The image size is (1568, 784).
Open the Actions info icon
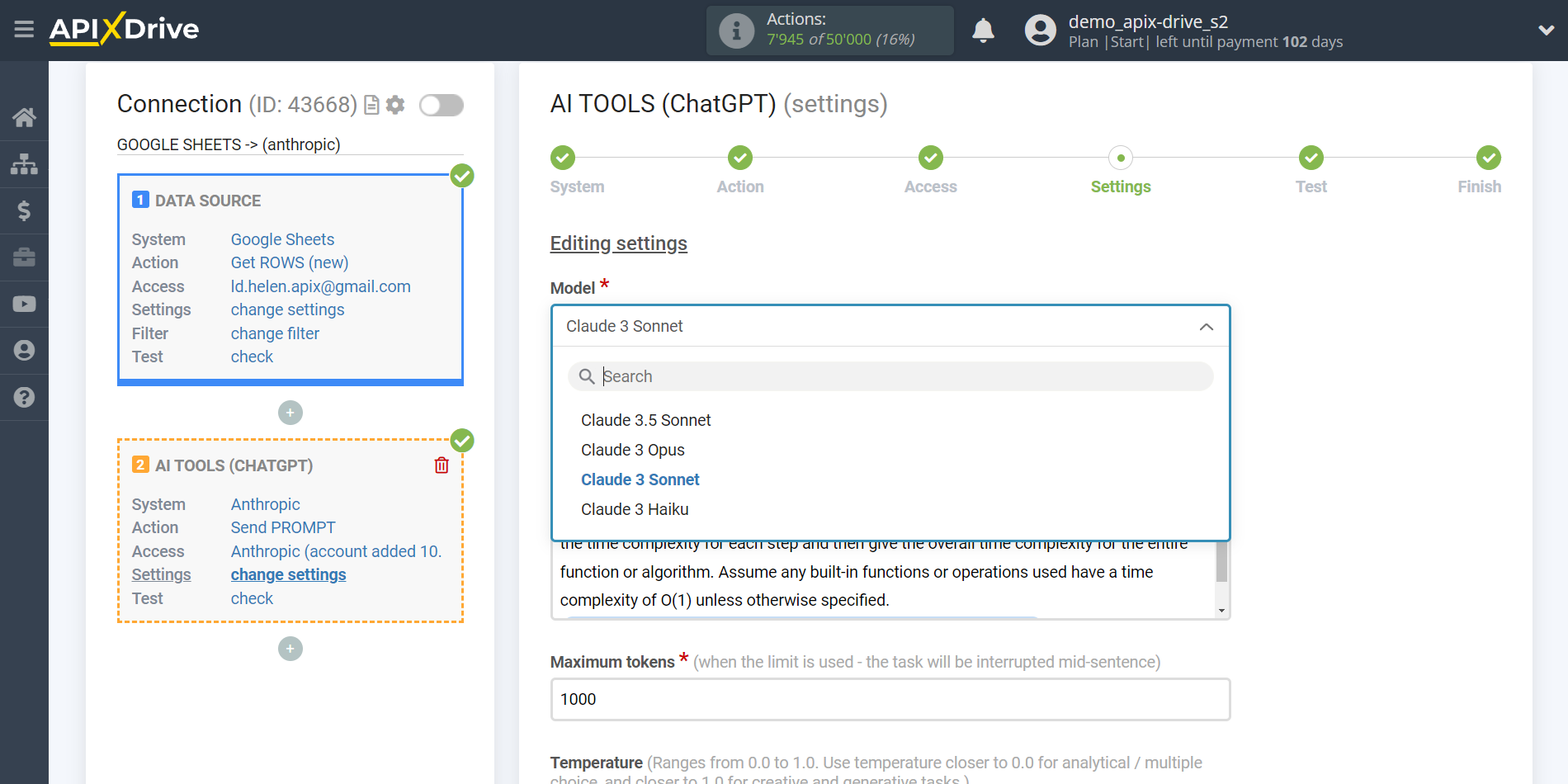coord(736,31)
